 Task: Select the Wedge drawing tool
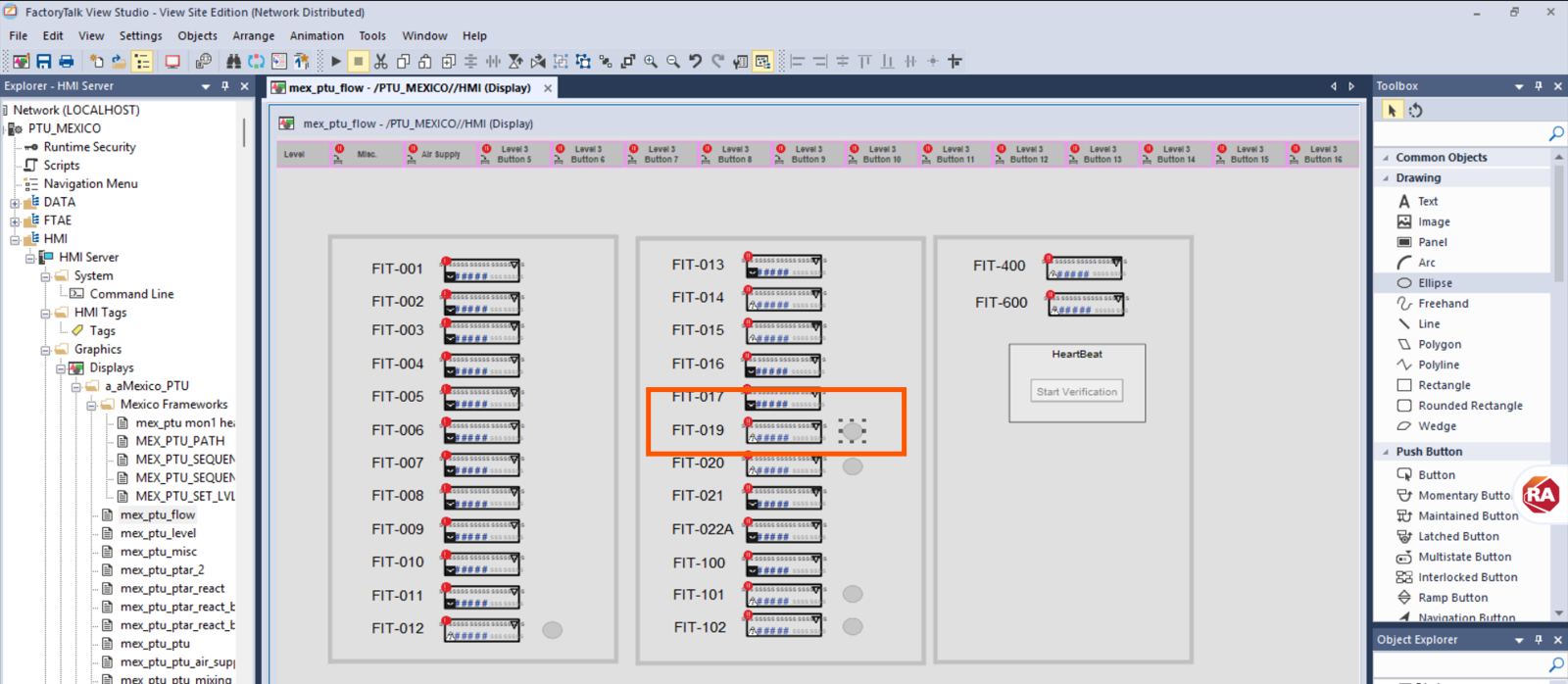pos(1437,426)
